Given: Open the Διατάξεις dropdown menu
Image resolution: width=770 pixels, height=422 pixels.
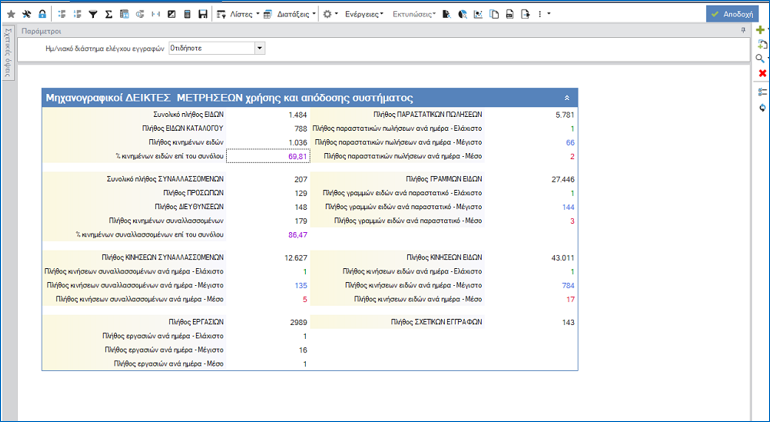Looking at the screenshot, I should (x=289, y=14).
